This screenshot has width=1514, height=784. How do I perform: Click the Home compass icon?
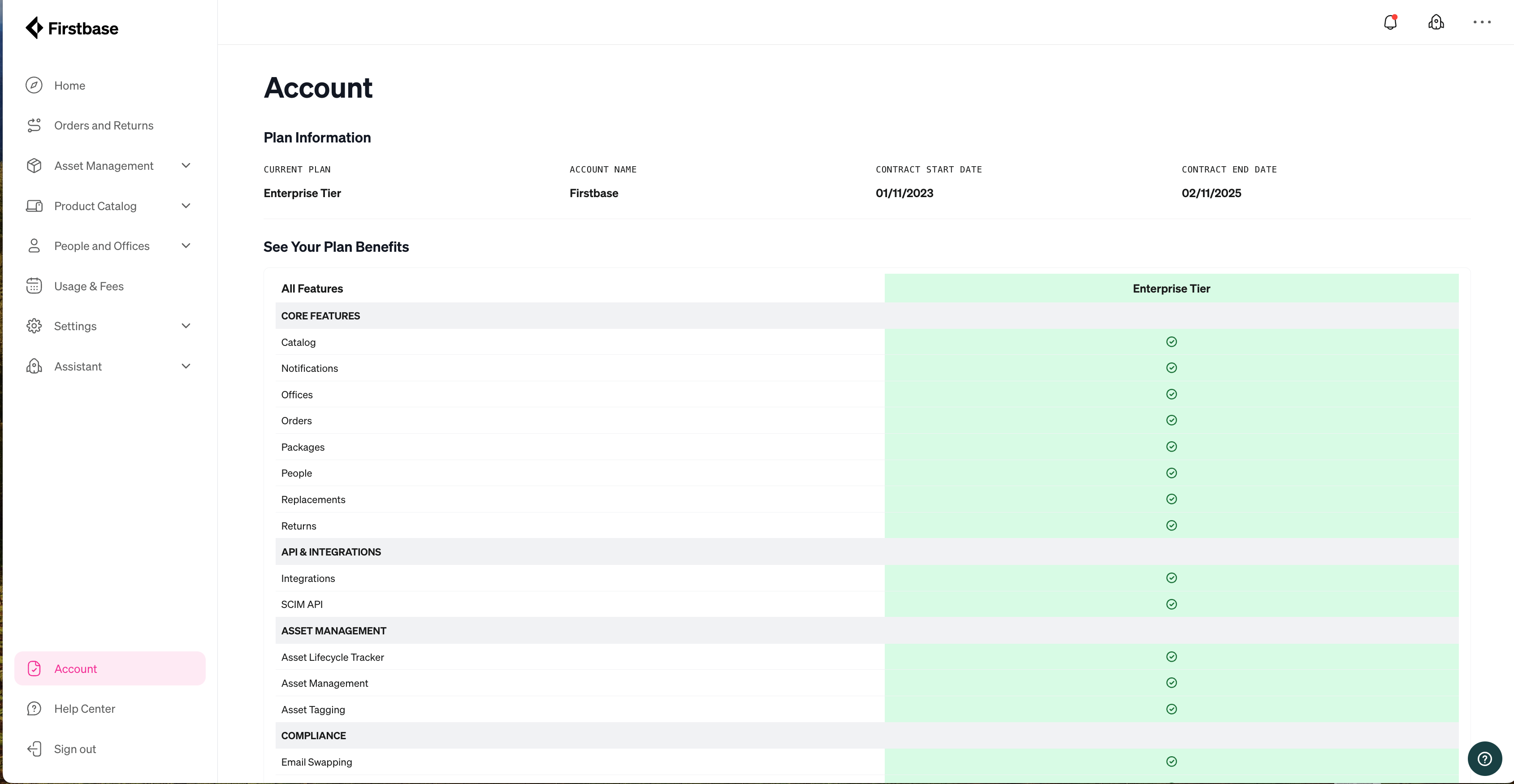(34, 85)
